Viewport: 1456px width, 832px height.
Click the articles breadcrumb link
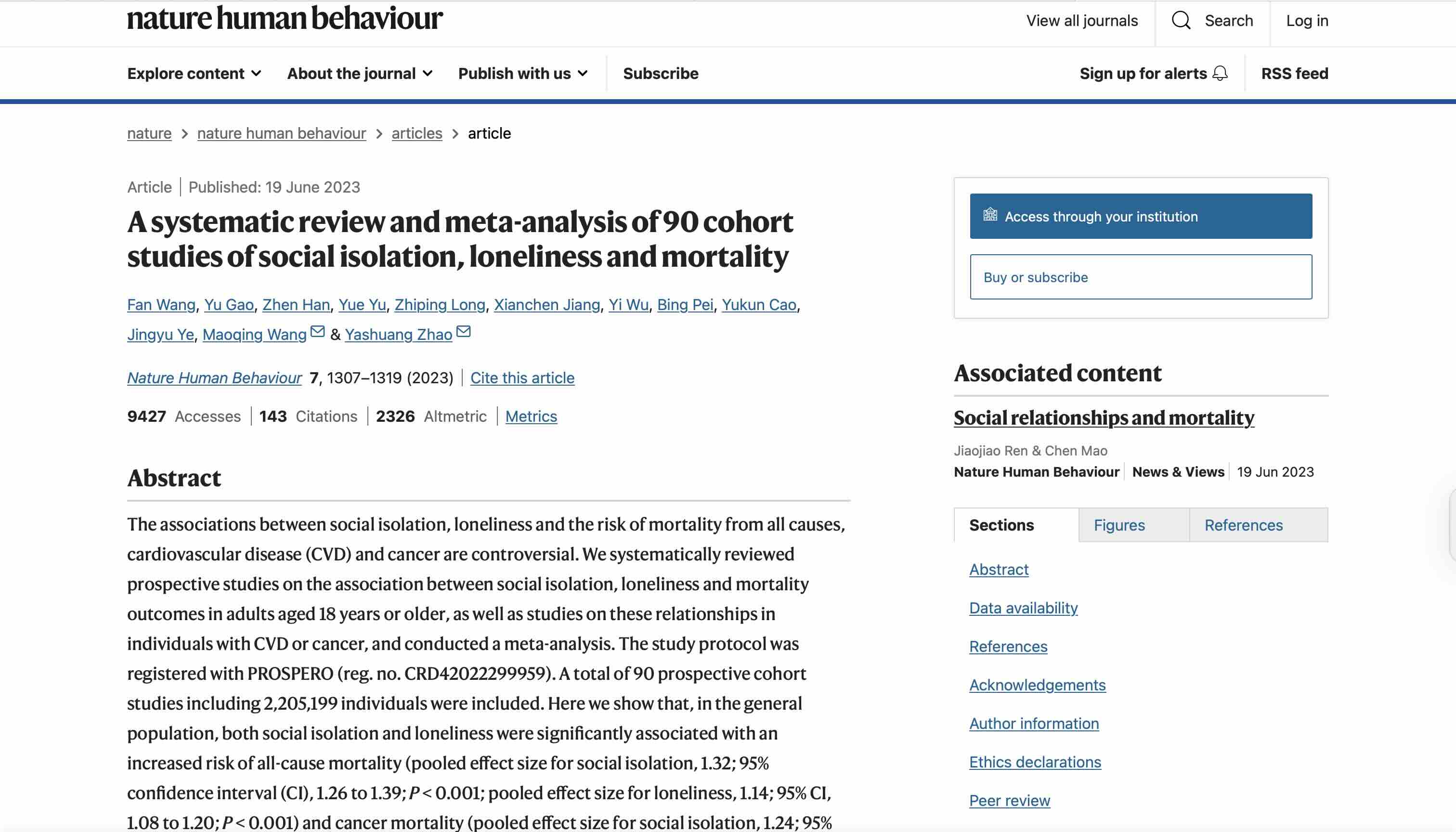416,133
